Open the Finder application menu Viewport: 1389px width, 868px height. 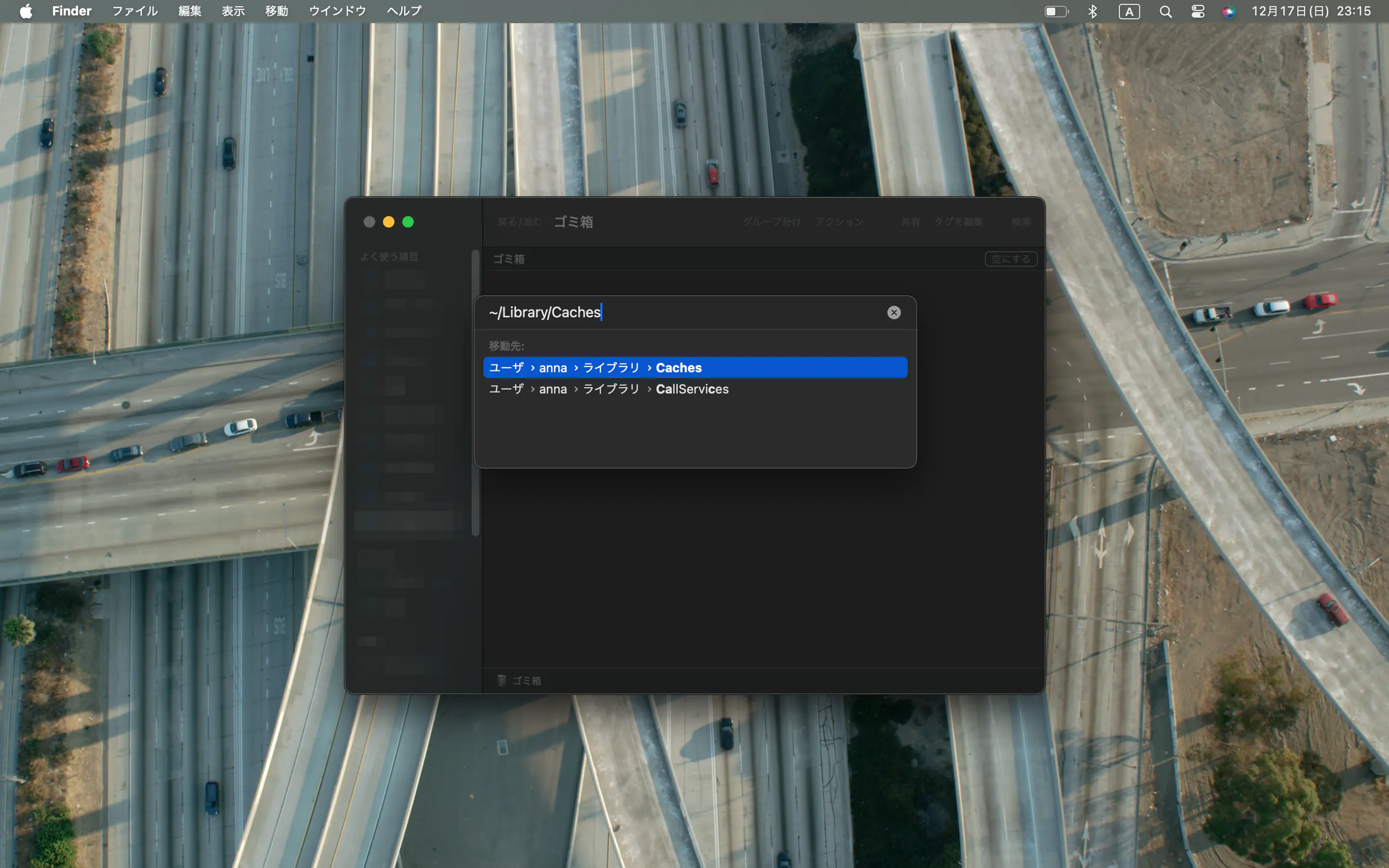[x=72, y=11]
